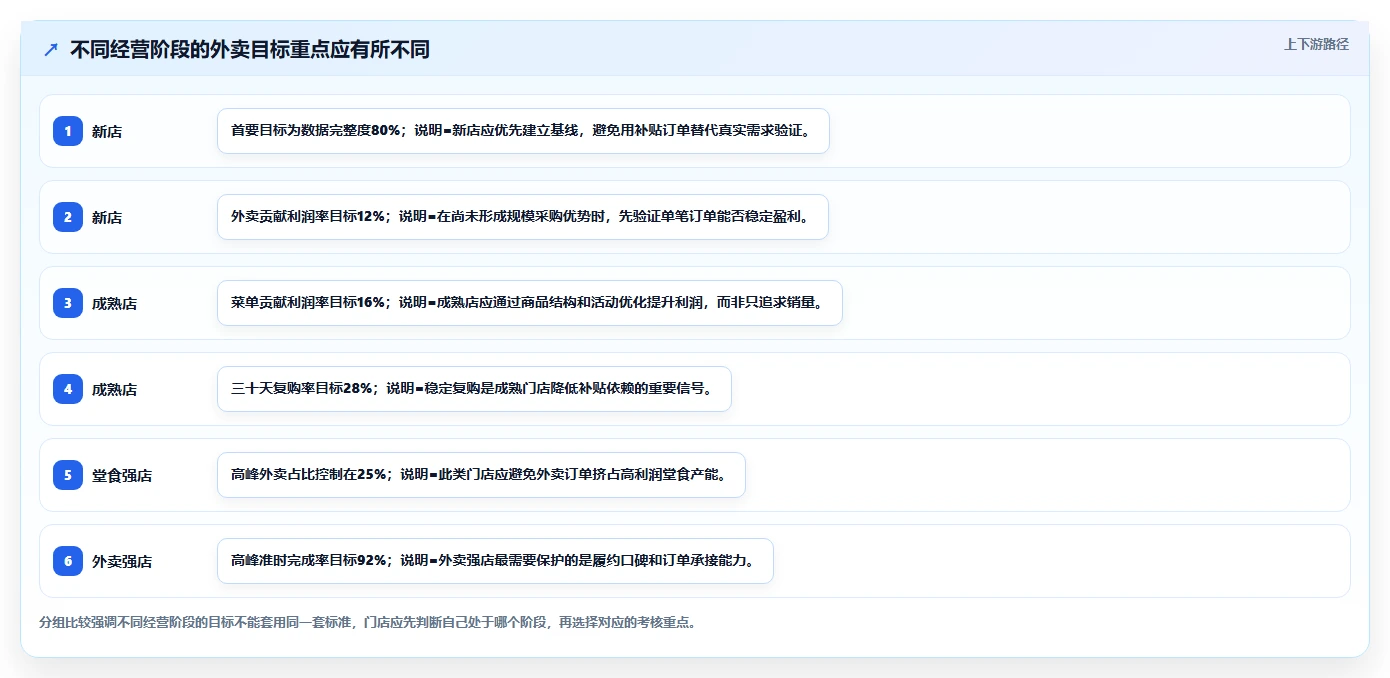Open the 外卖贡献利润率目标12% description box
The image size is (1390, 678).
523,217
